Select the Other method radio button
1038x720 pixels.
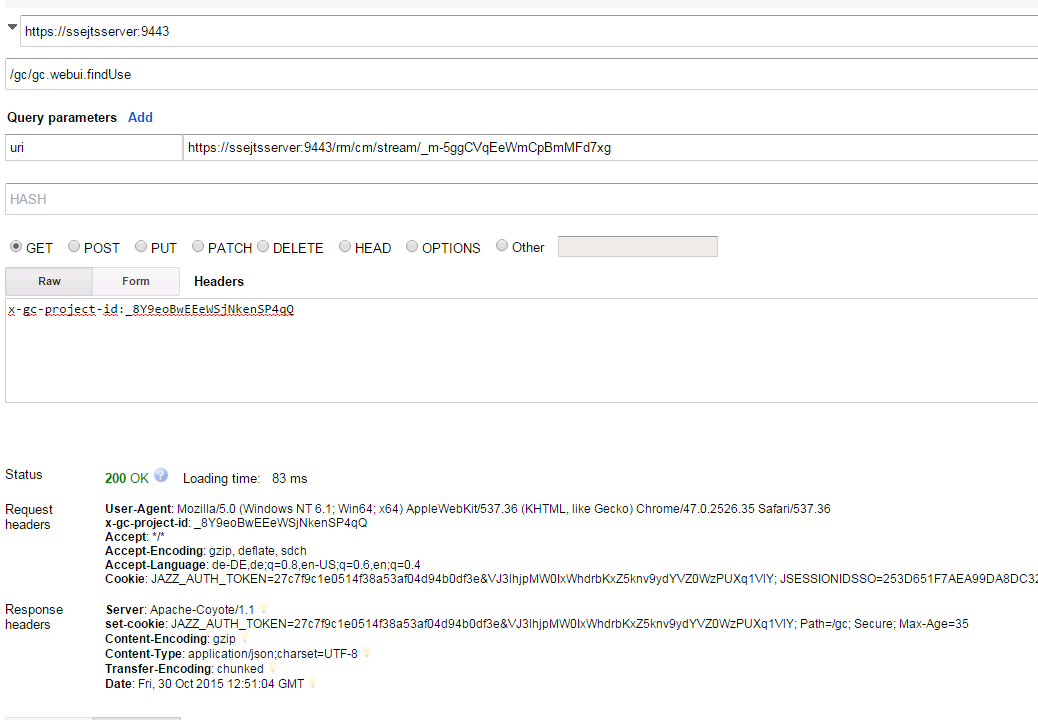pos(502,247)
